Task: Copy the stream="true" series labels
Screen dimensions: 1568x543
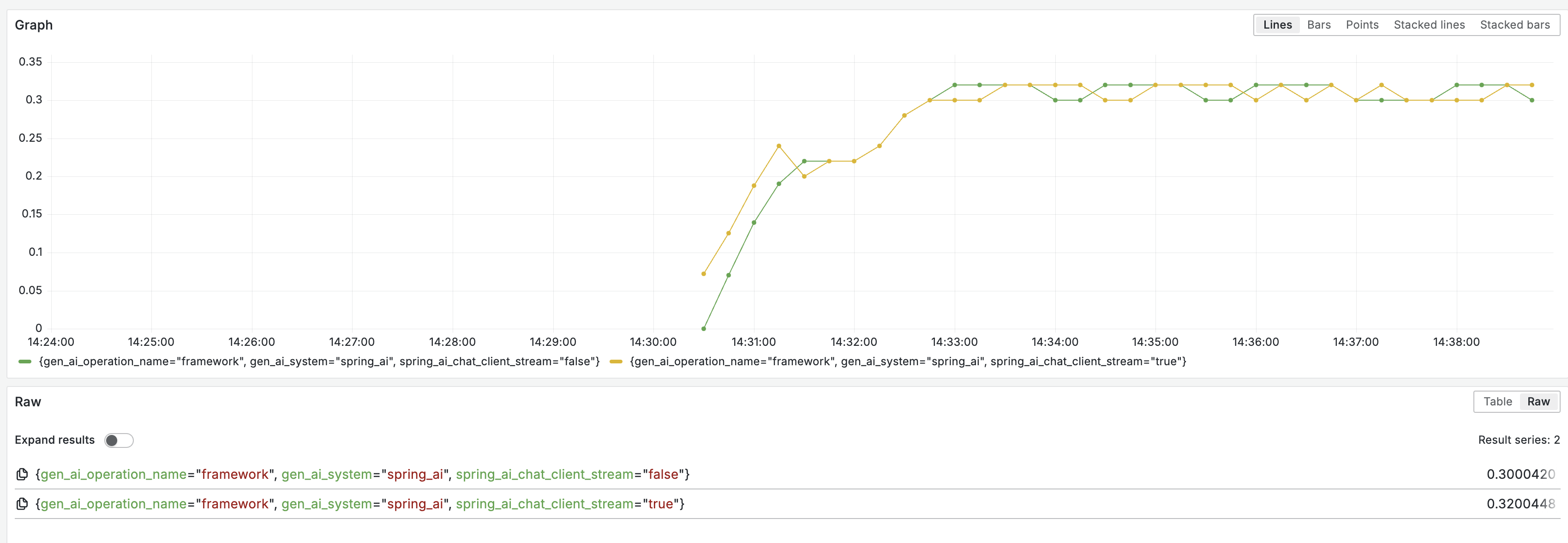Action: pyautogui.click(x=22, y=504)
